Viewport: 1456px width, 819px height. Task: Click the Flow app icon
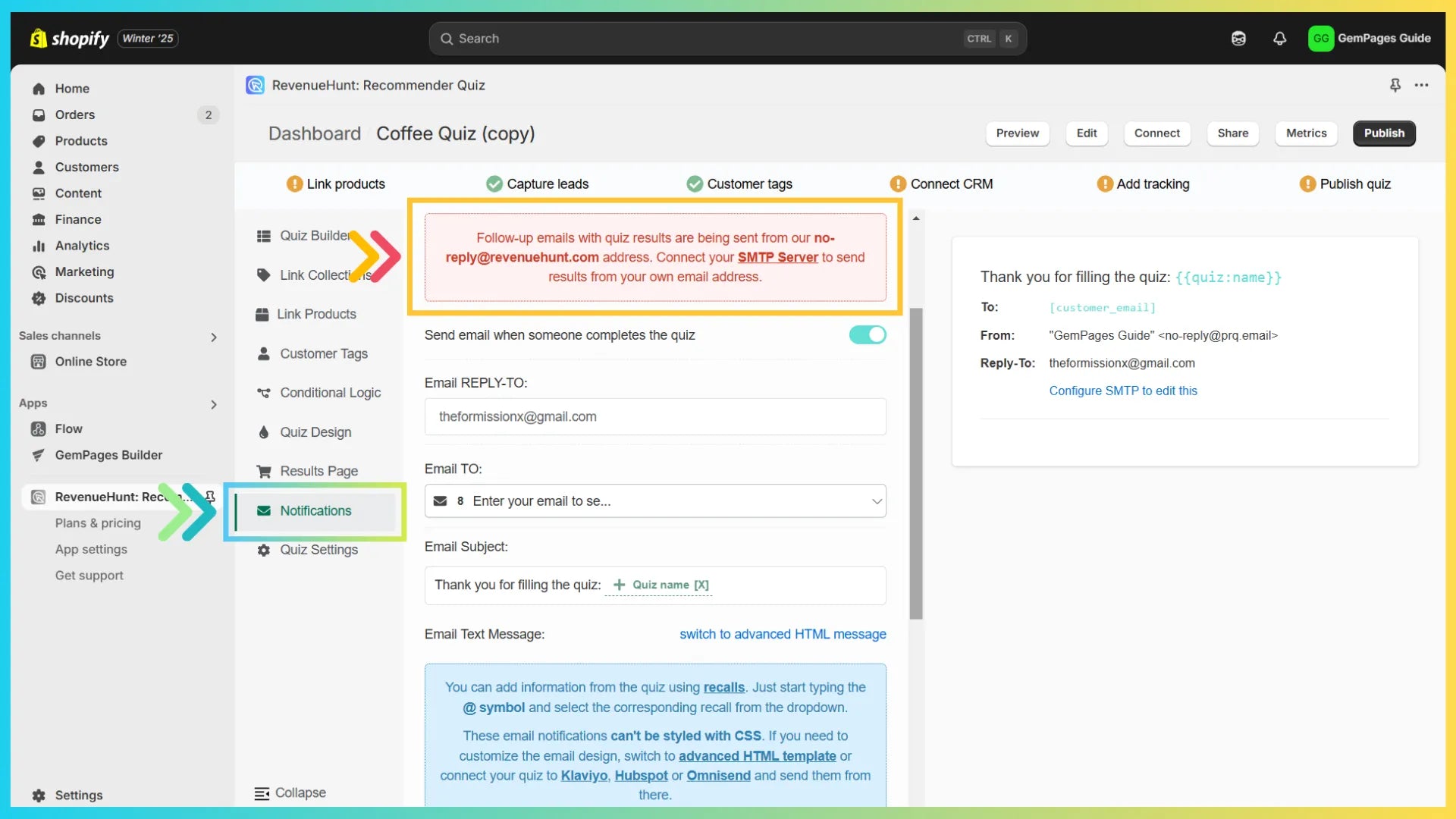coord(39,428)
